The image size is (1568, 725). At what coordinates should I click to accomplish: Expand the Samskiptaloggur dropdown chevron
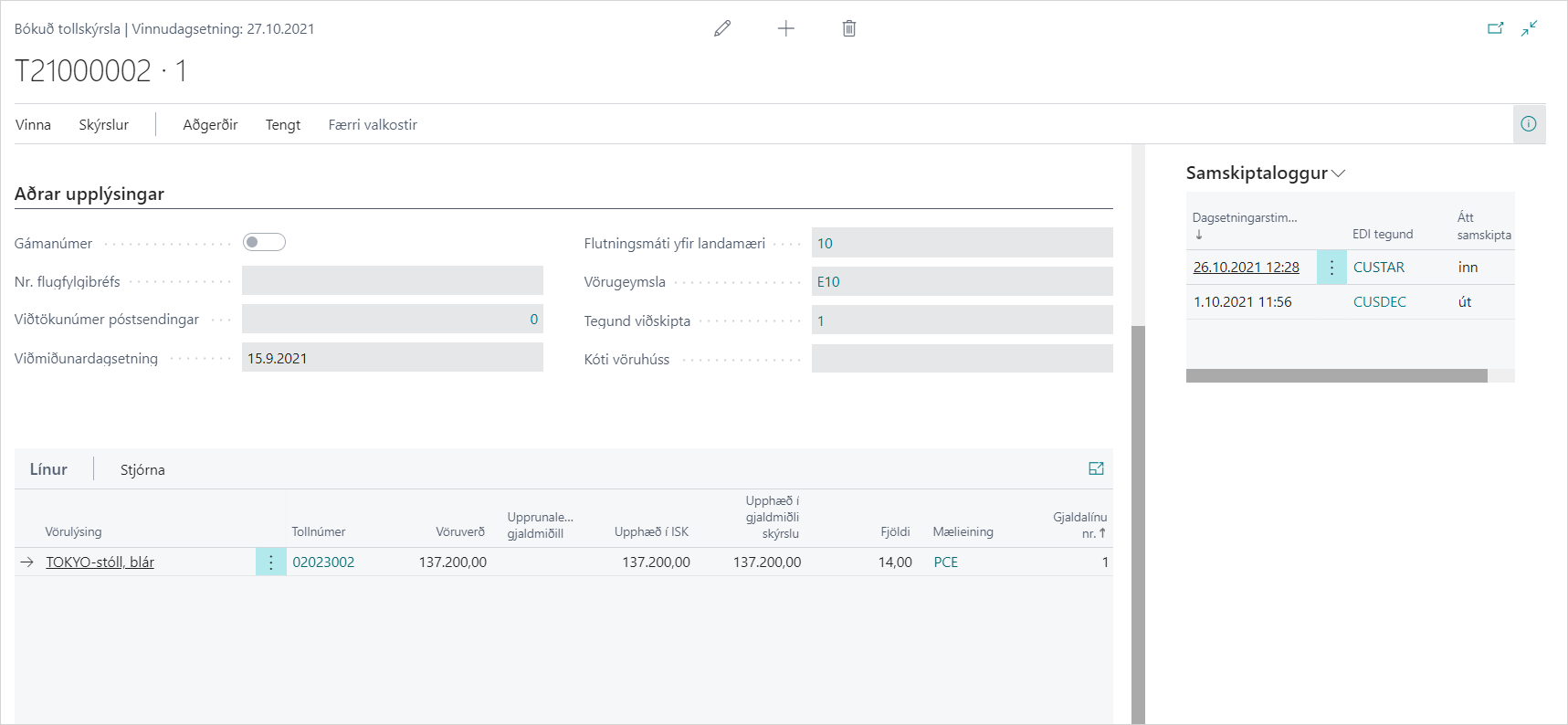click(x=1339, y=173)
